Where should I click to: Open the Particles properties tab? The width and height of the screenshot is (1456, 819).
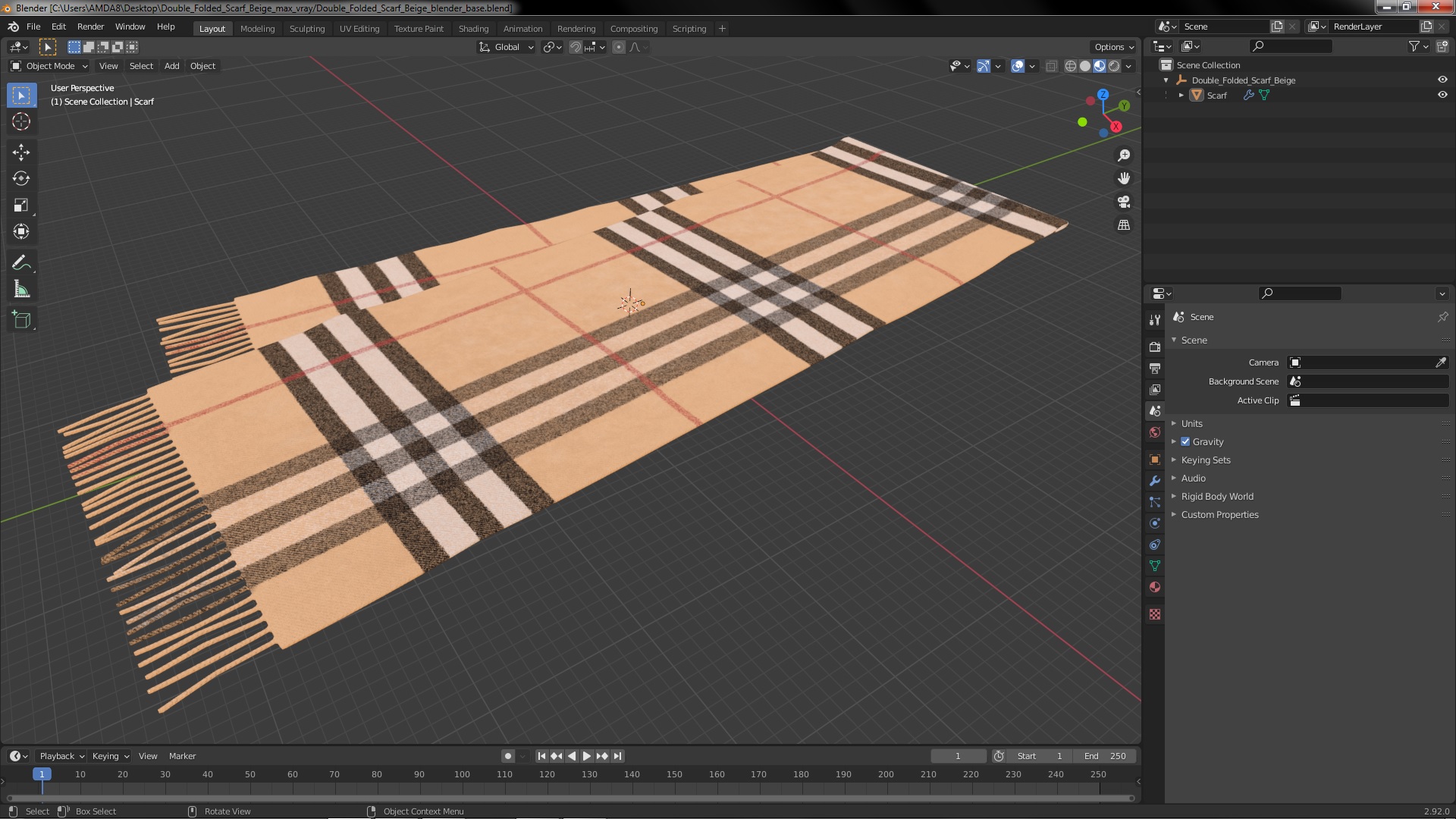pyautogui.click(x=1154, y=502)
